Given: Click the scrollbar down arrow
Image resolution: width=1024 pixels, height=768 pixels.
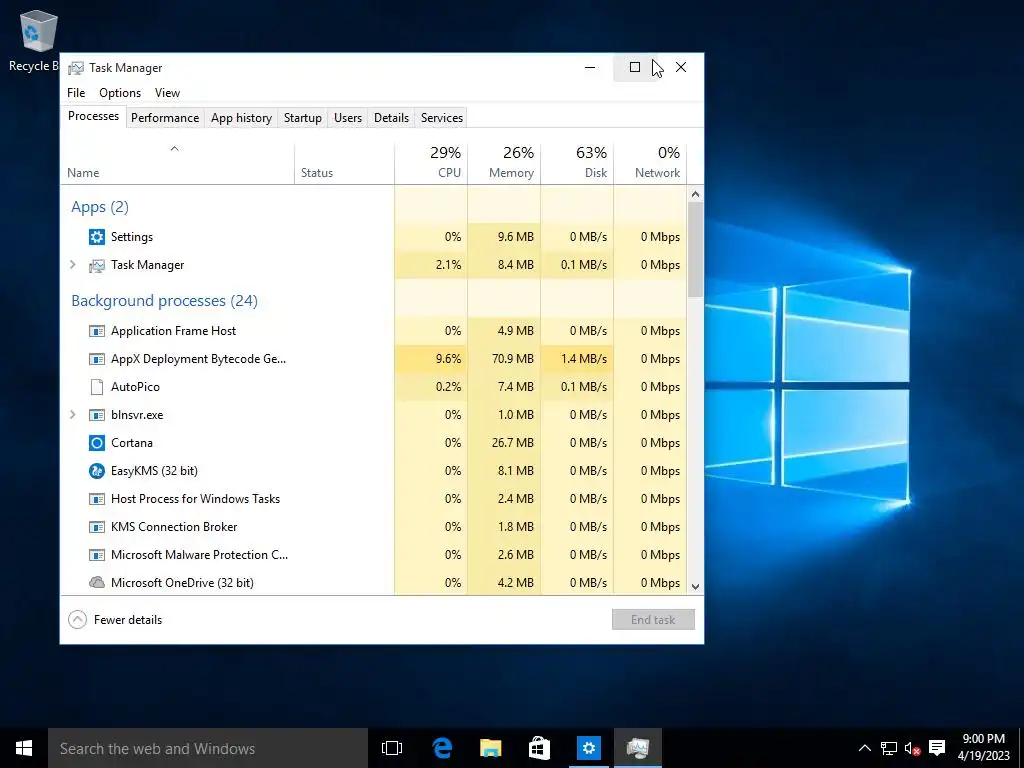Looking at the screenshot, I should coord(695,586).
